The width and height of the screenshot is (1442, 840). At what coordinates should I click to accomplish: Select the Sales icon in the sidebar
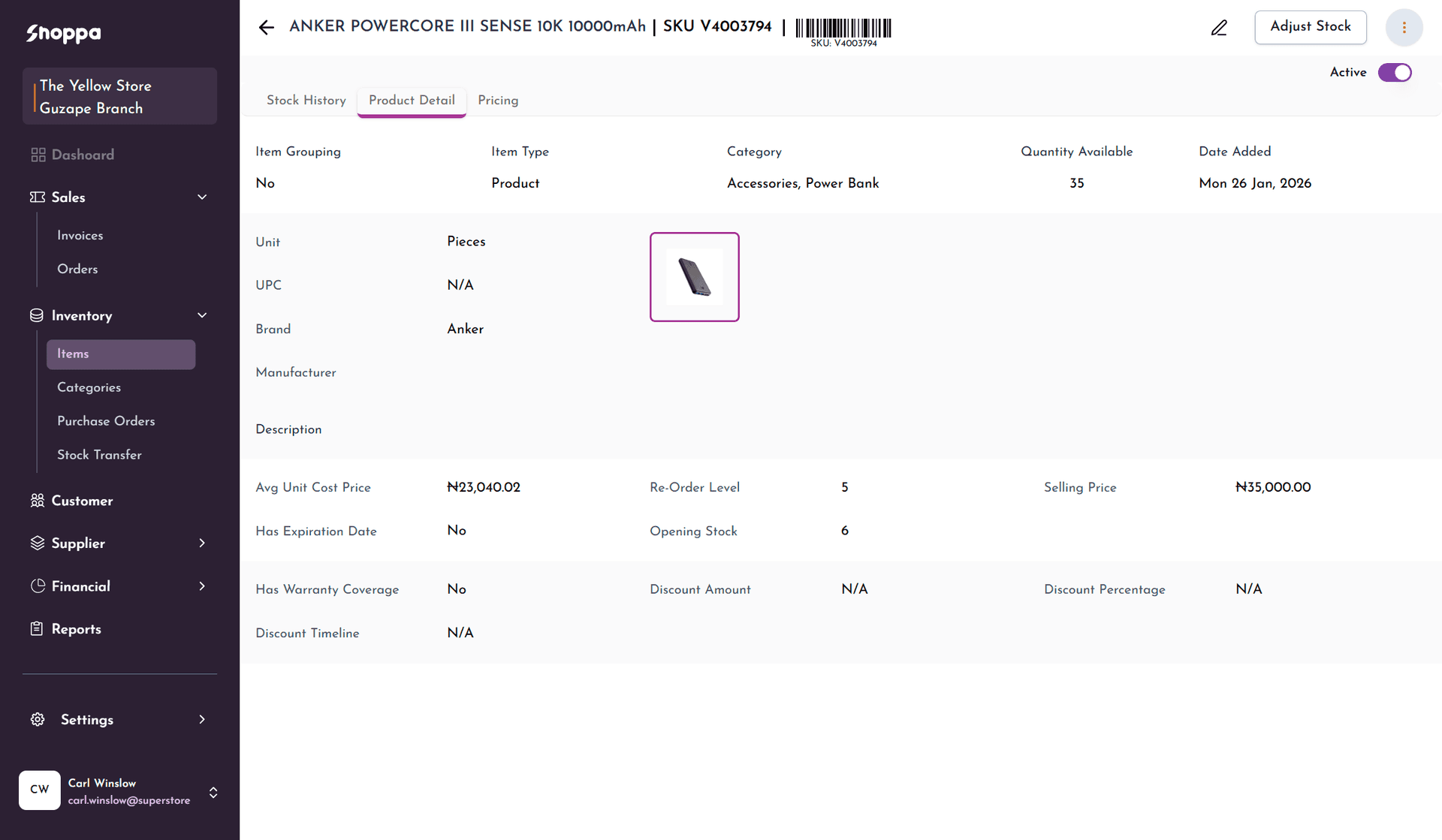point(36,197)
